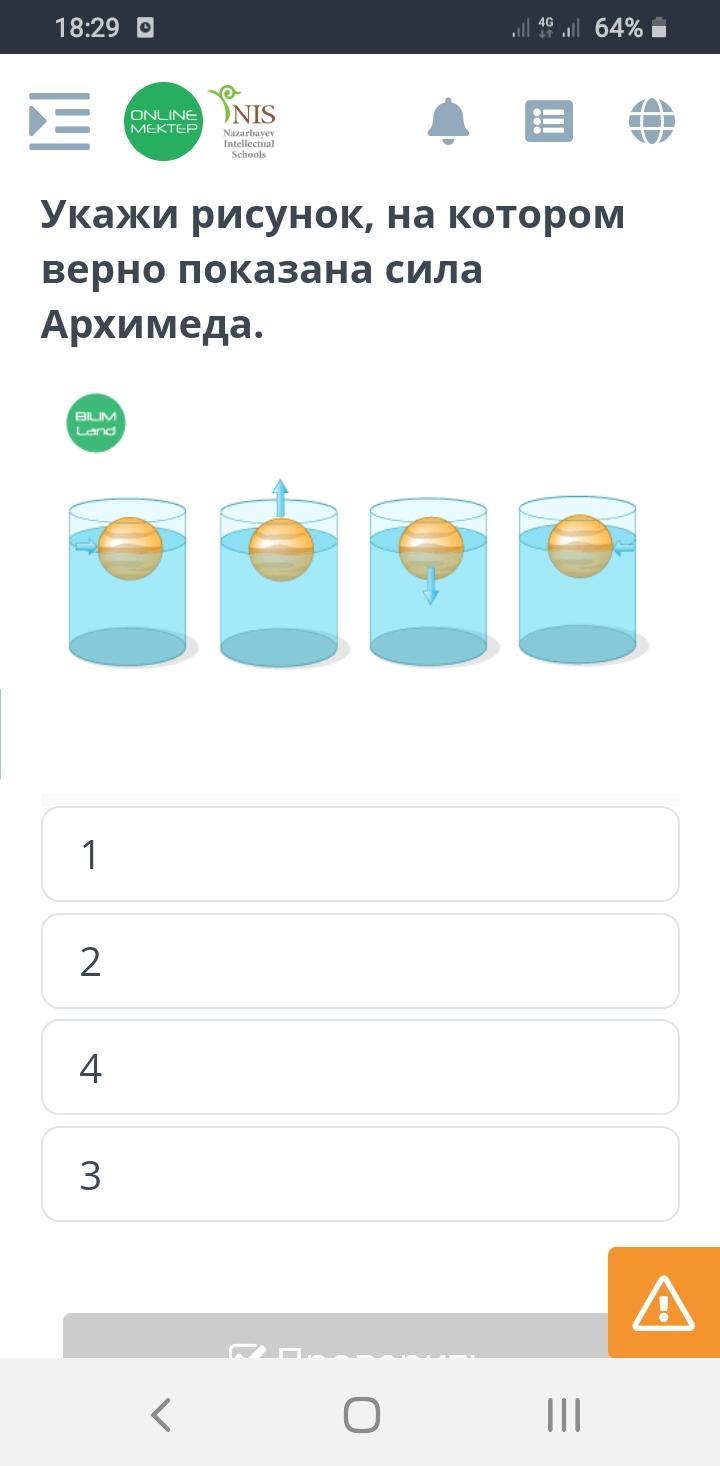Click the Online Mektep green logo

(x=163, y=121)
